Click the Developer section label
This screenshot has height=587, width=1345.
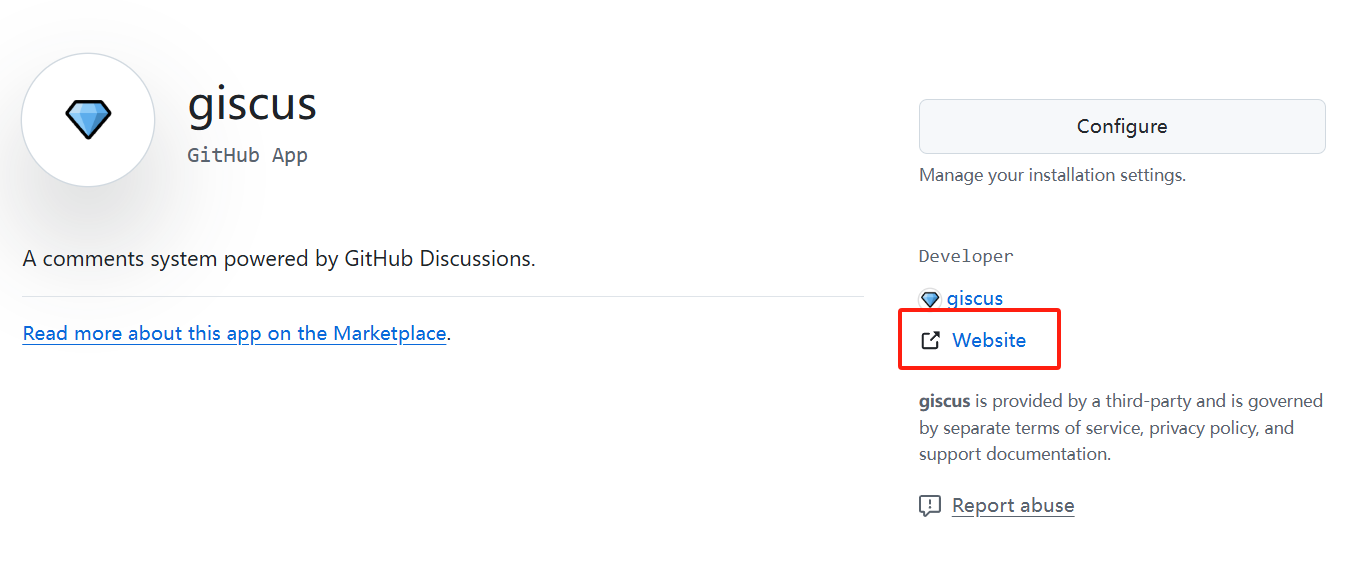coord(965,256)
